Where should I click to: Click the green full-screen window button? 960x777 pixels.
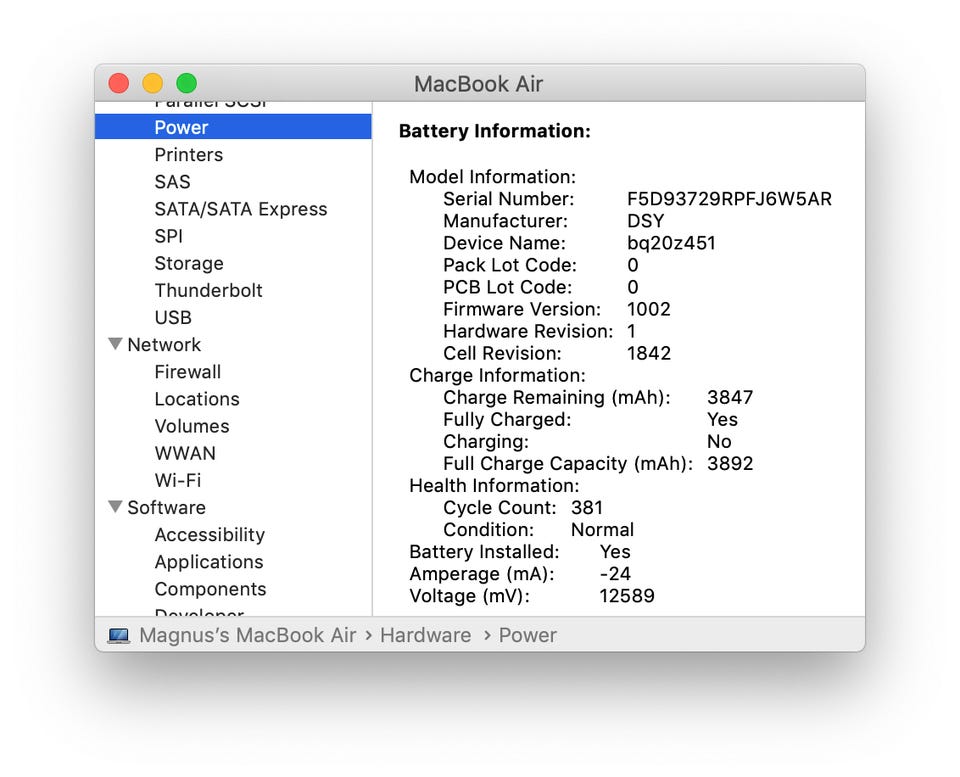(x=186, y=84)
